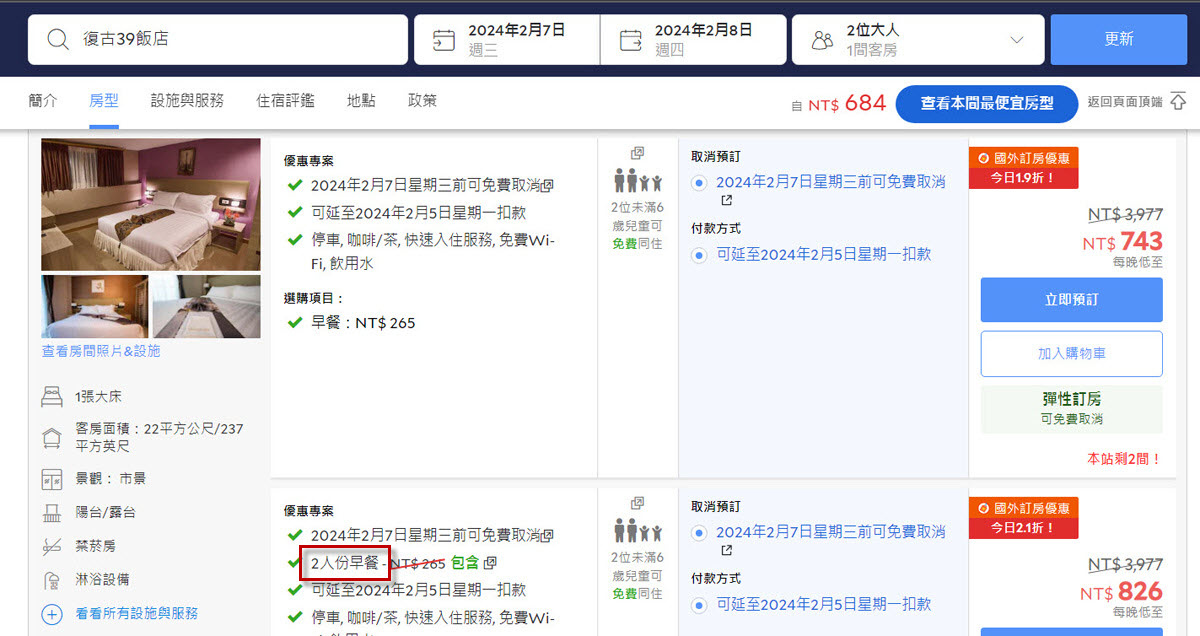Viewport: 1200px width, 636px height.
Task: Click the 國外訂房優惠 今日1.9折 badge
Action: tap(1023, 168)
